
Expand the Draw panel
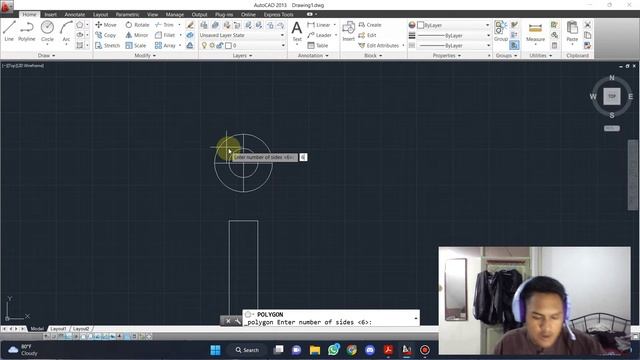[46, 55]
